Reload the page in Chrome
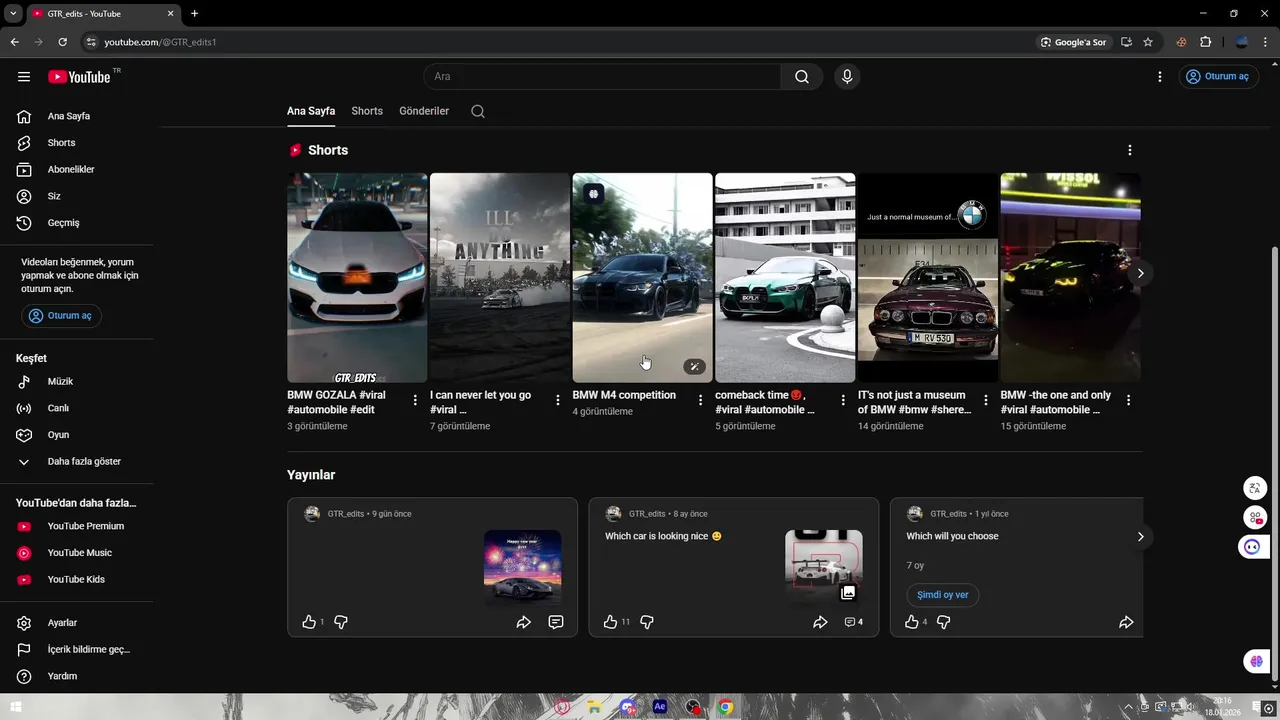The image size is (1280, 720). pos(62,42)
